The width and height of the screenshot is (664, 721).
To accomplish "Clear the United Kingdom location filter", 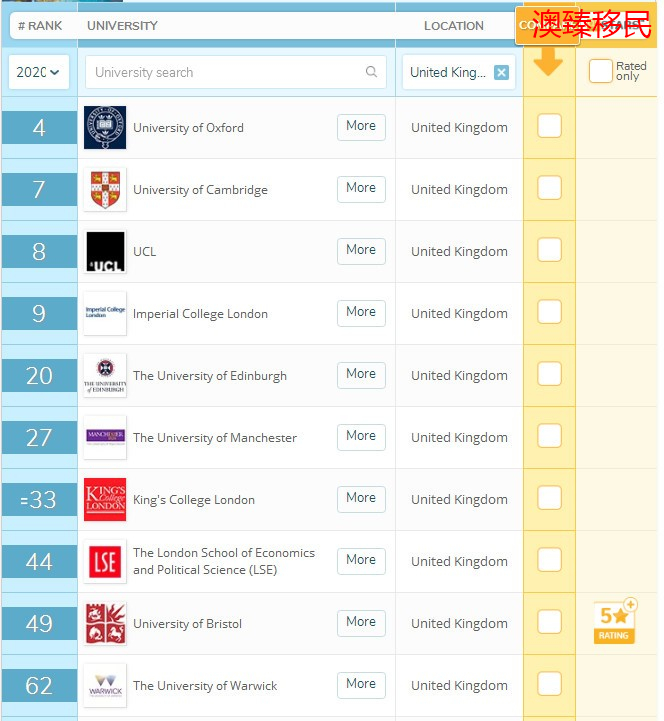I will point(501,72).
